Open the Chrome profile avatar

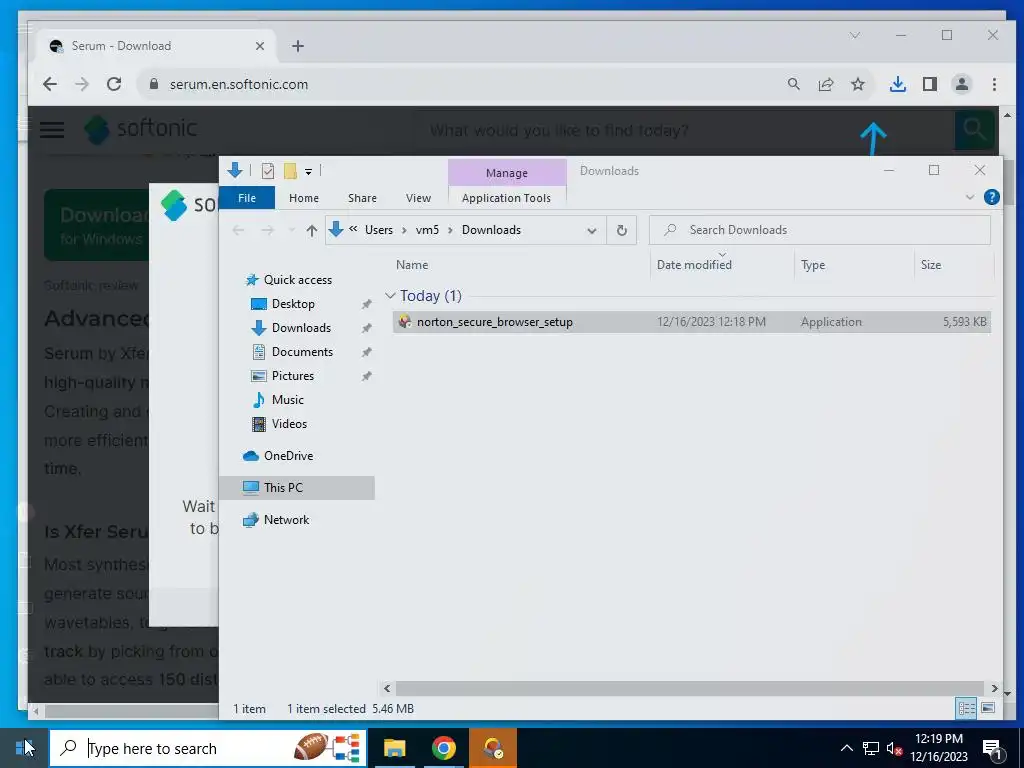point(962,84)
